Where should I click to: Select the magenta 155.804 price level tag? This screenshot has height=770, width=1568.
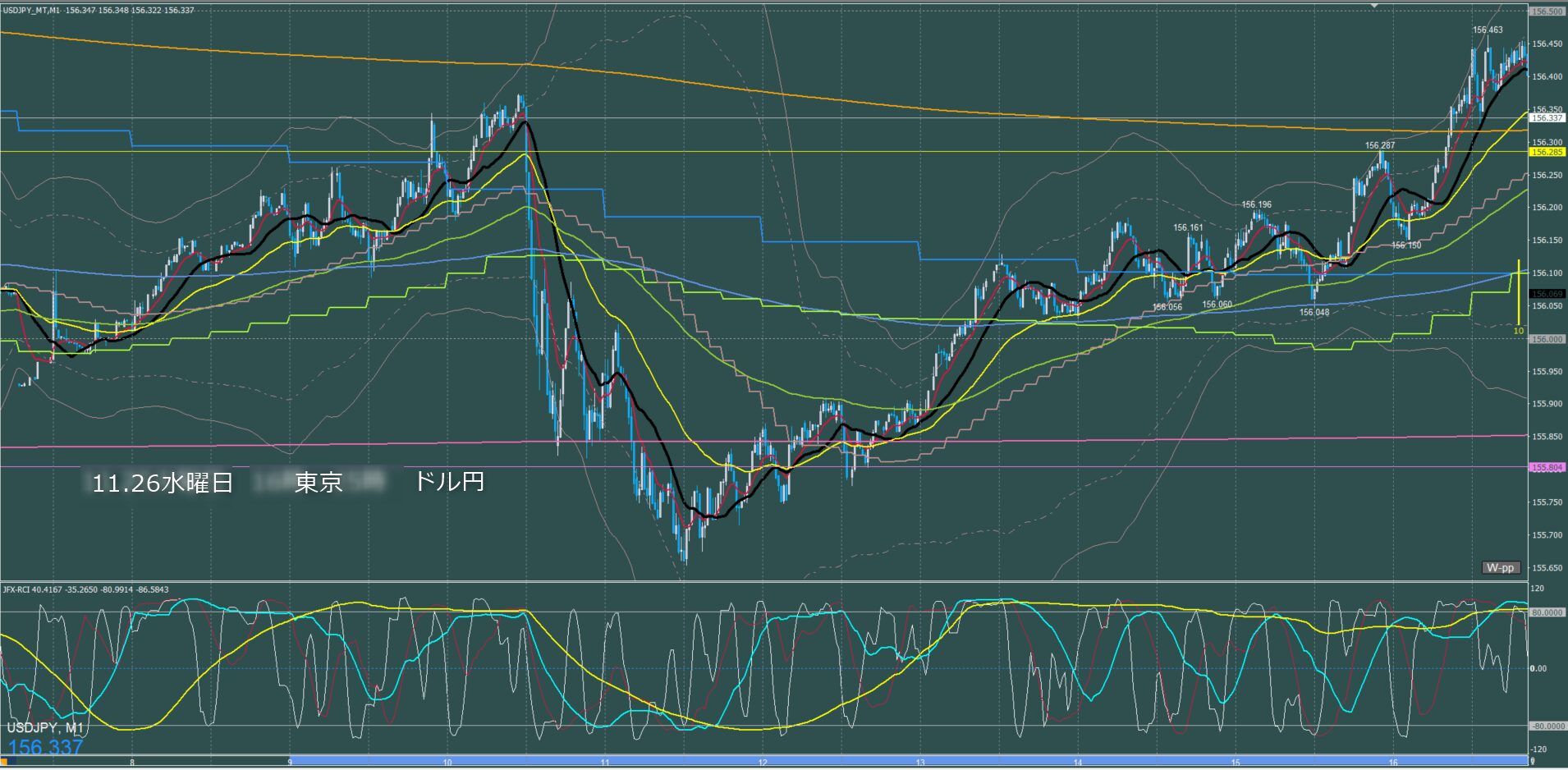click(1547, 467)
